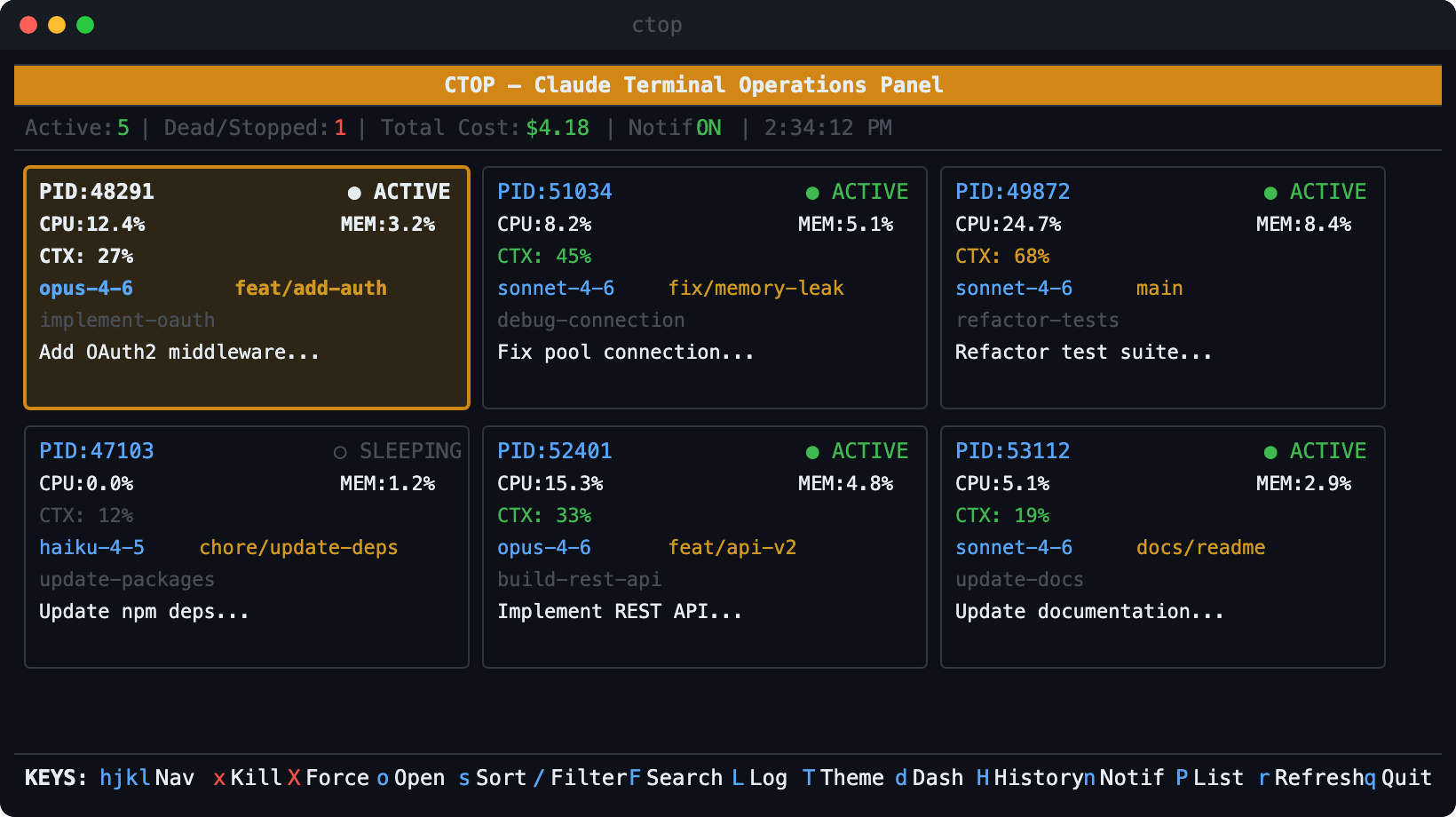Click the main branch label

pyautogui.click(x=1159, y=289)
